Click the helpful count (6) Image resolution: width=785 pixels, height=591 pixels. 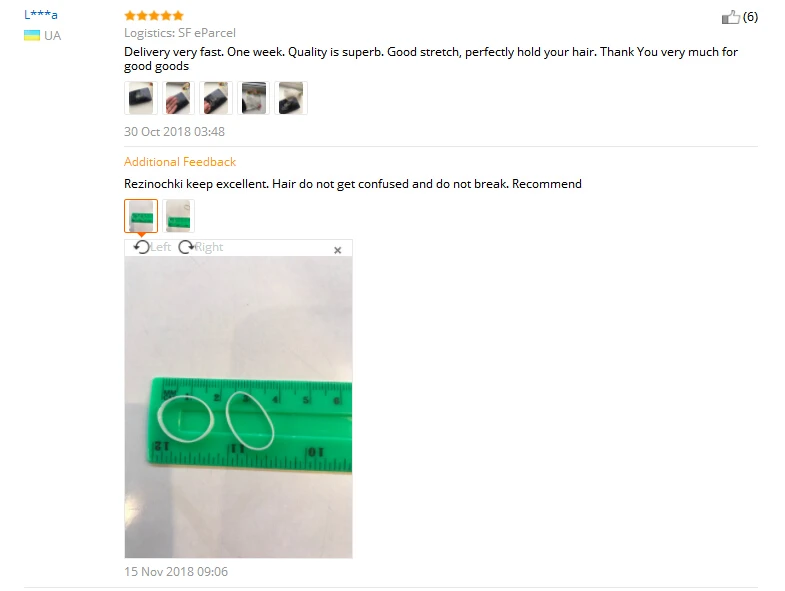point(750,17)
